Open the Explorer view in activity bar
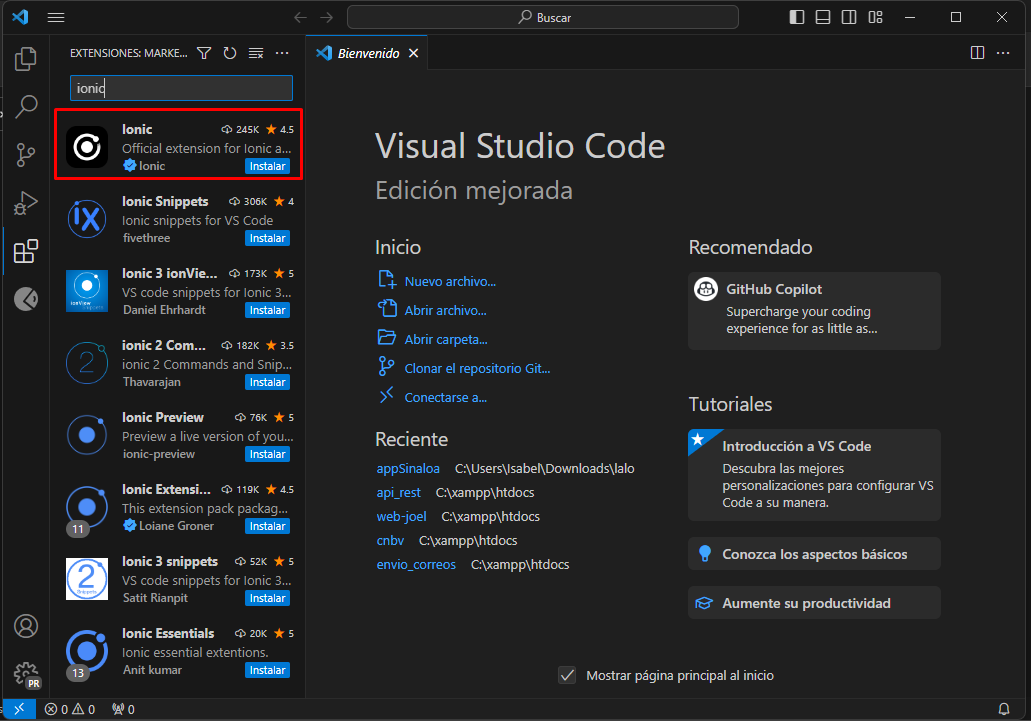This screenshot has height=721, width=1031. click(x=26, y=59)
